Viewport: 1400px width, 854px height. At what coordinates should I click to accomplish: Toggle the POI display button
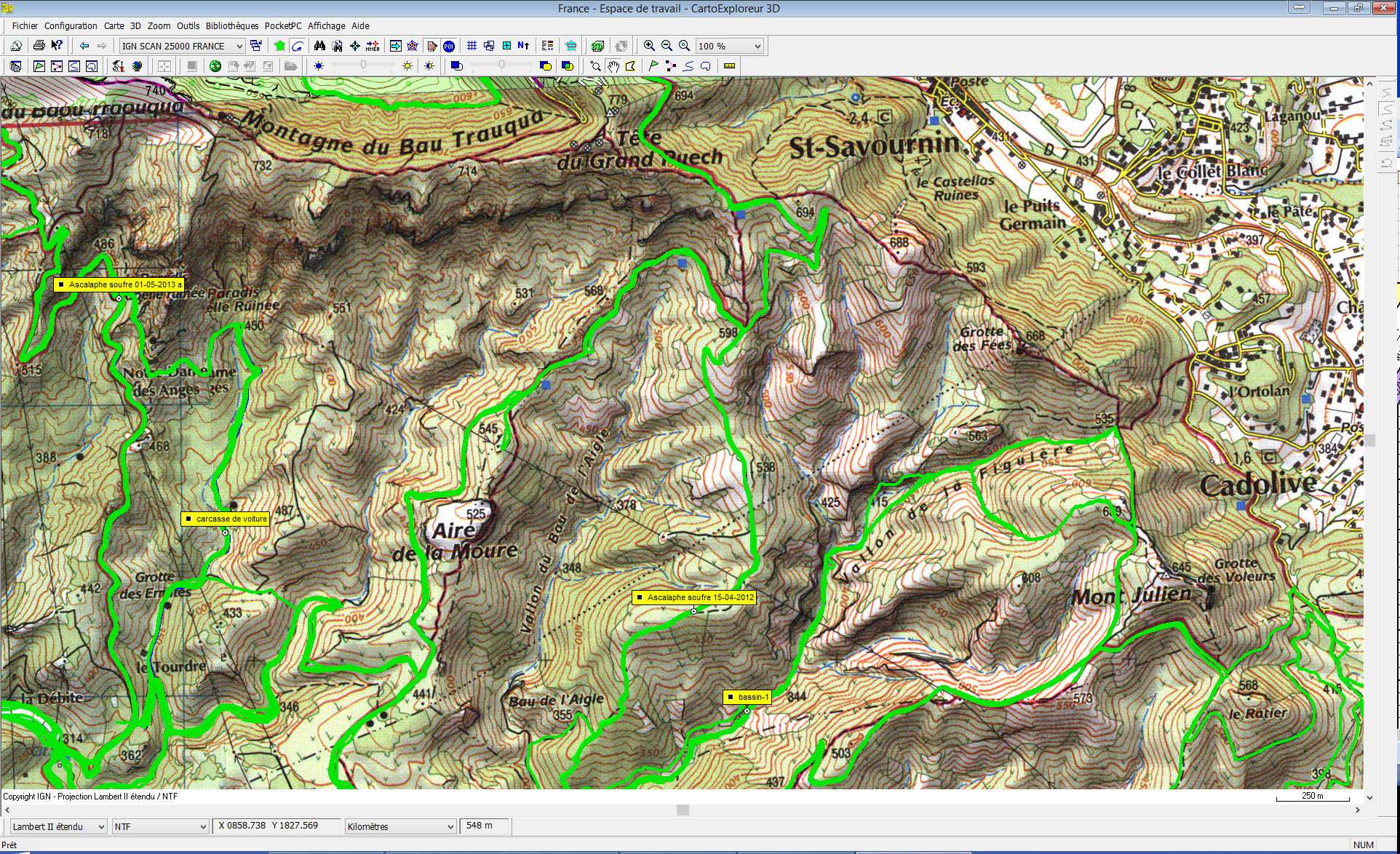tap(449, 46)
